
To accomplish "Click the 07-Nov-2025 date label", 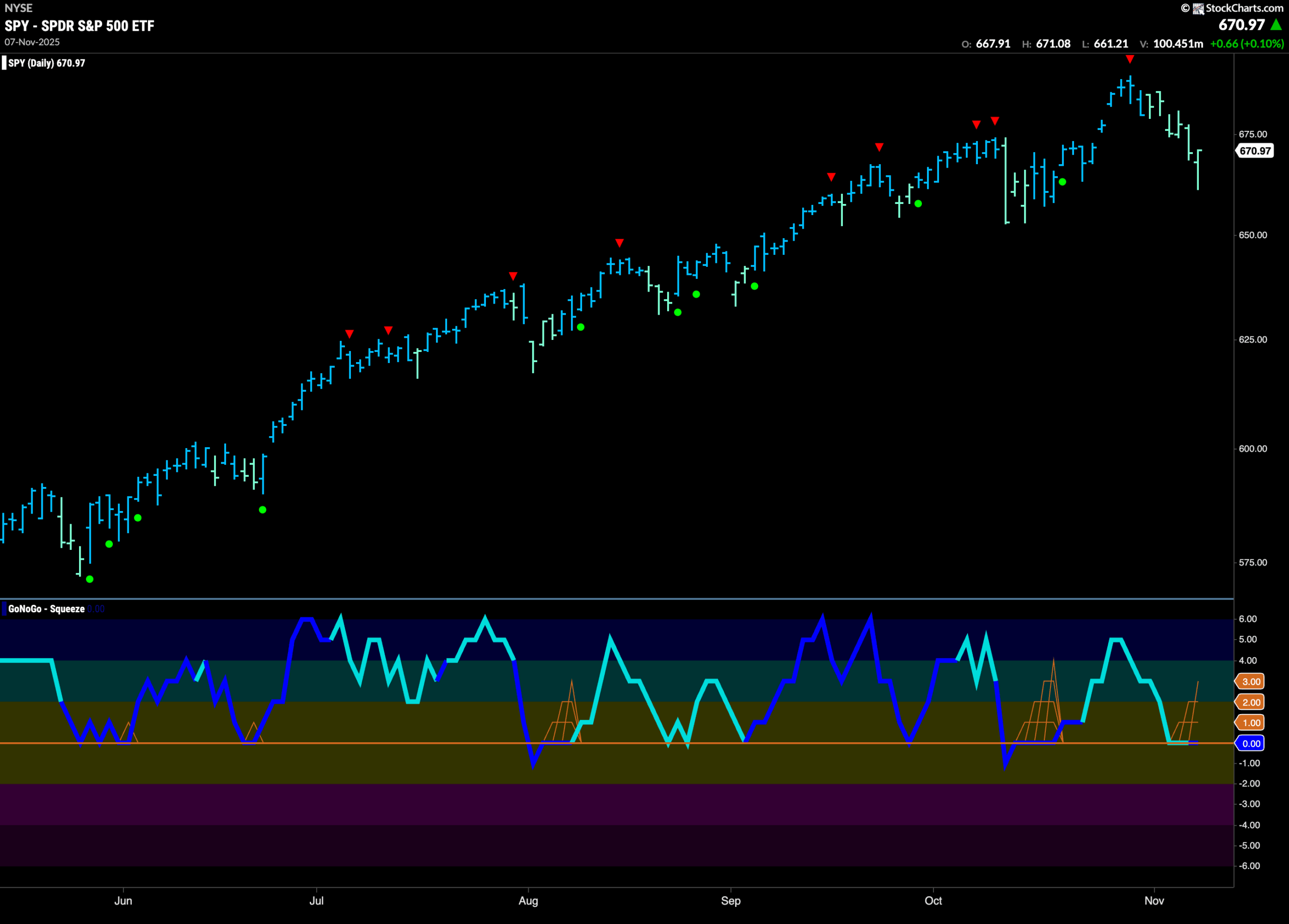I will (32, 42).
